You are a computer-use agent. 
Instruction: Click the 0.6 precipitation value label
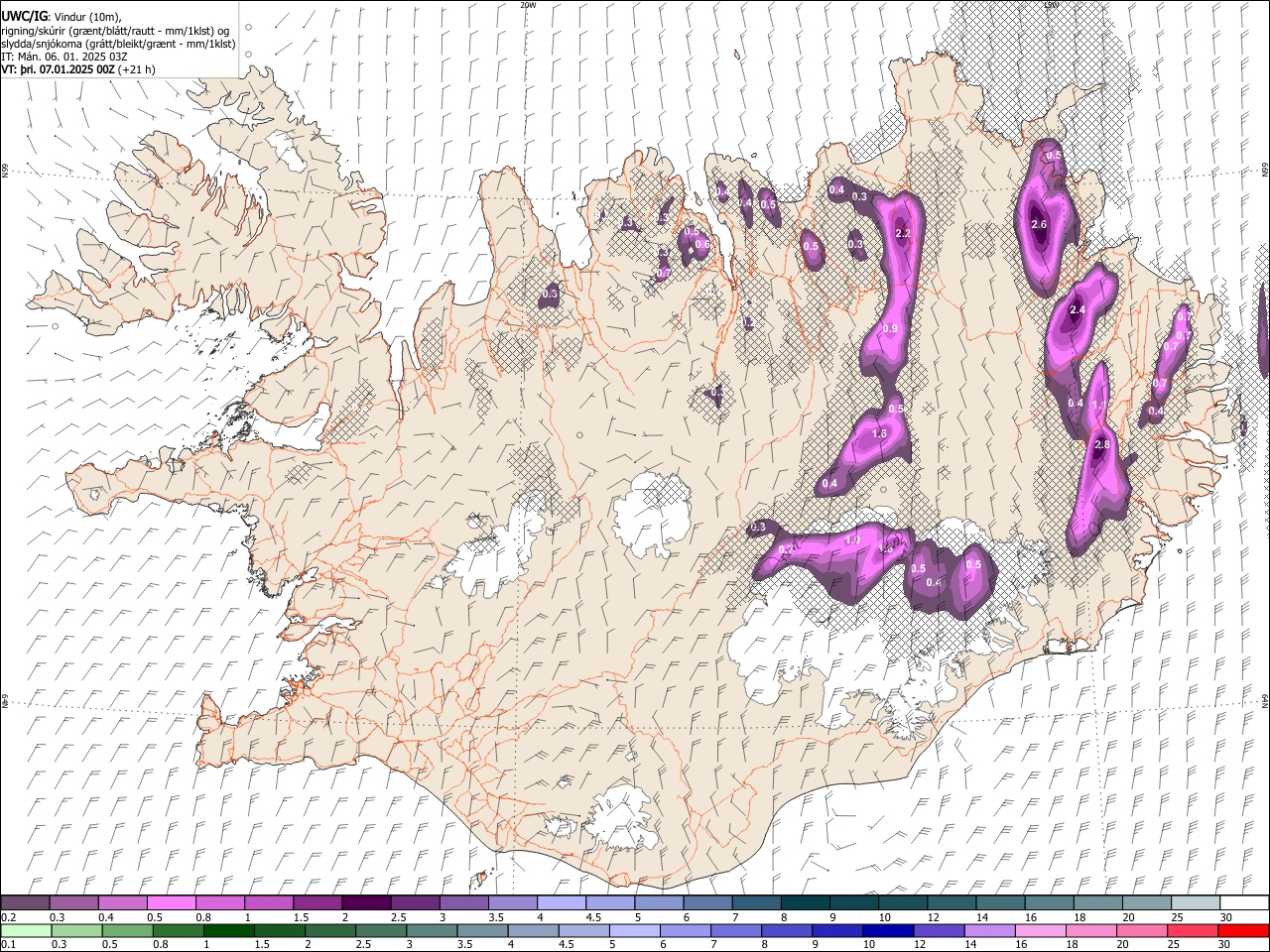tap(702, 245)
